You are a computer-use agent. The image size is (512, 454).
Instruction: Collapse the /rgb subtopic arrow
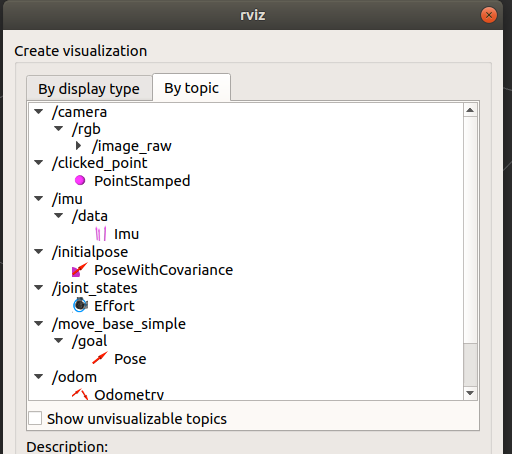[x=59, y=129]
